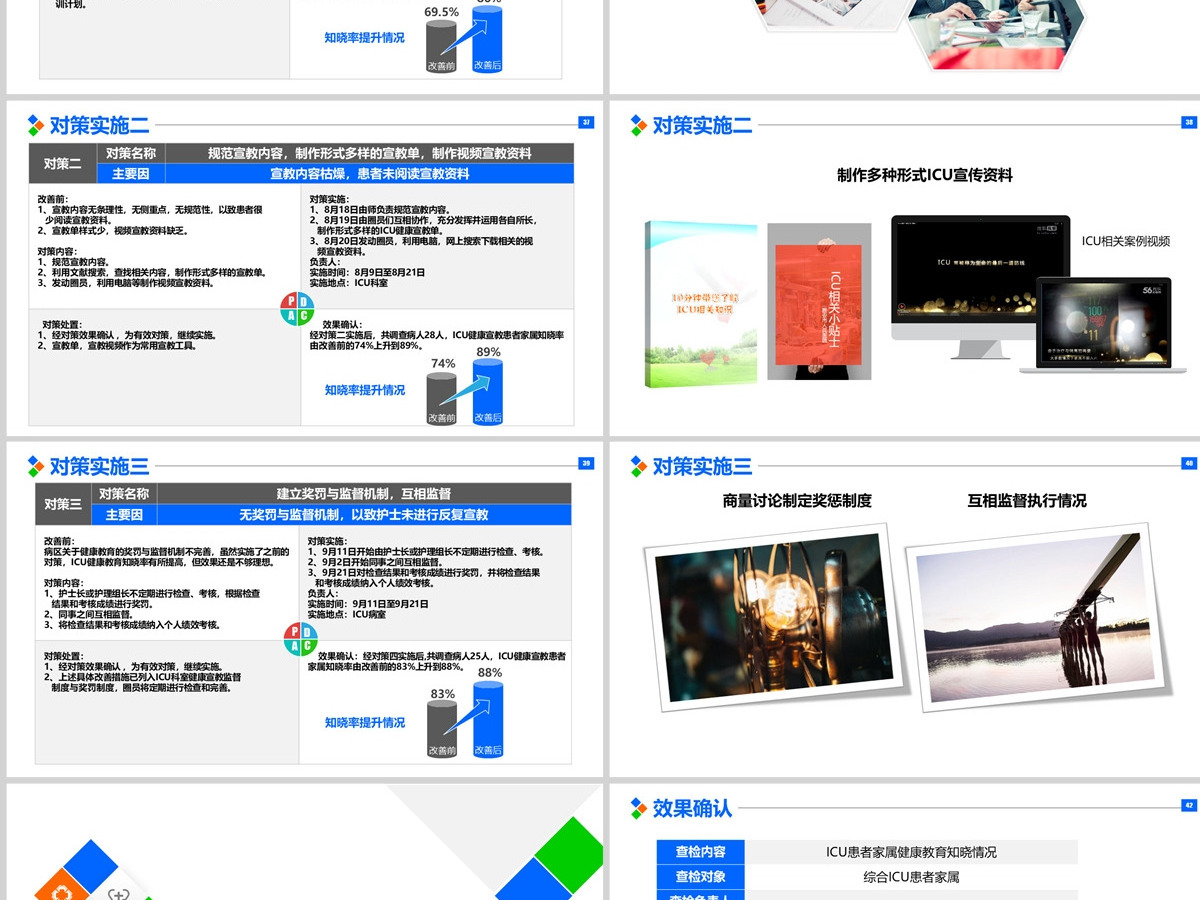Click the blue 88% 改善后 bar
The width and height of the screenshot is (1200, 900).
pos(488,719)
